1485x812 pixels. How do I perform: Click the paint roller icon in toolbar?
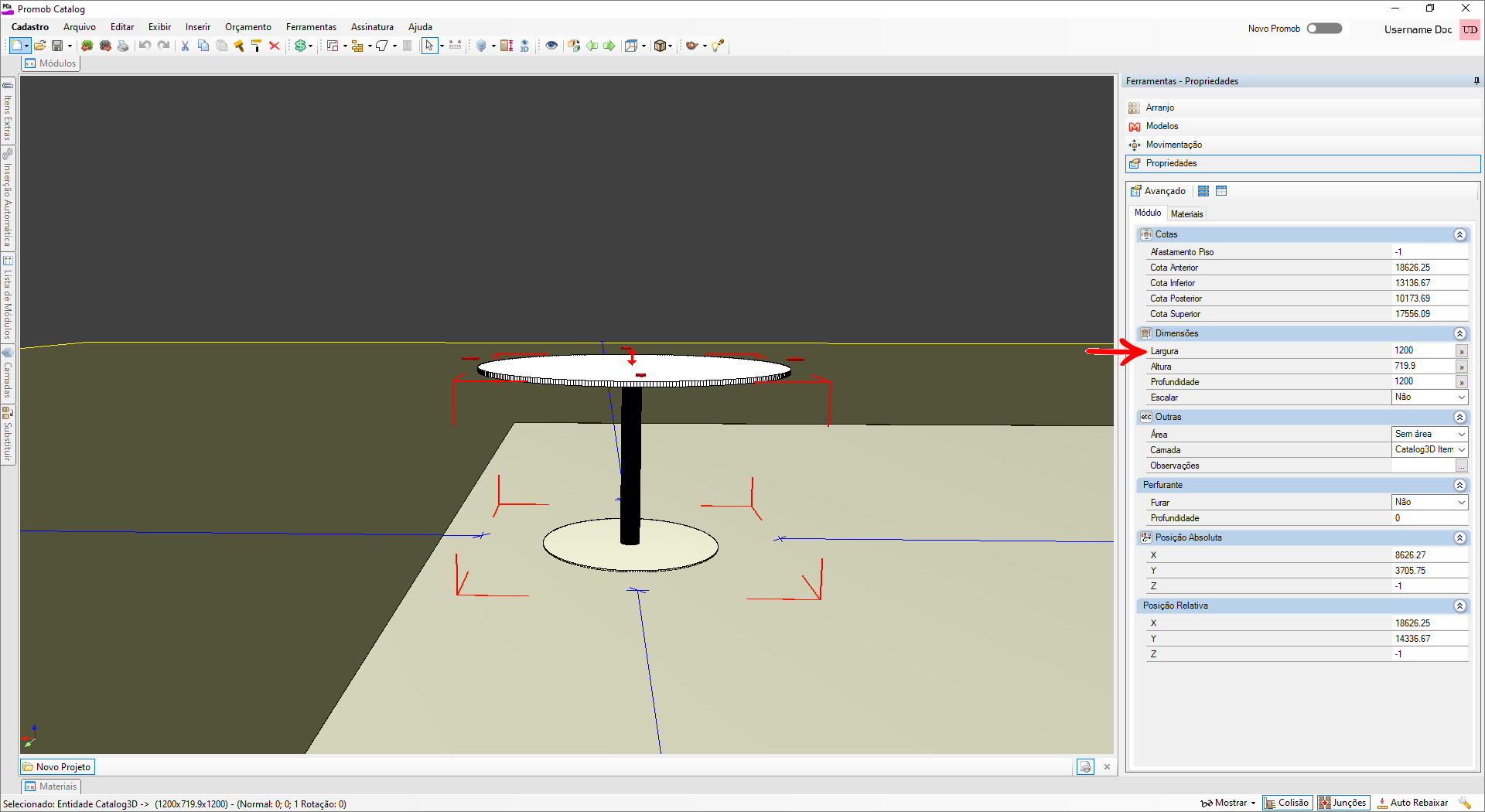point(256,46)
